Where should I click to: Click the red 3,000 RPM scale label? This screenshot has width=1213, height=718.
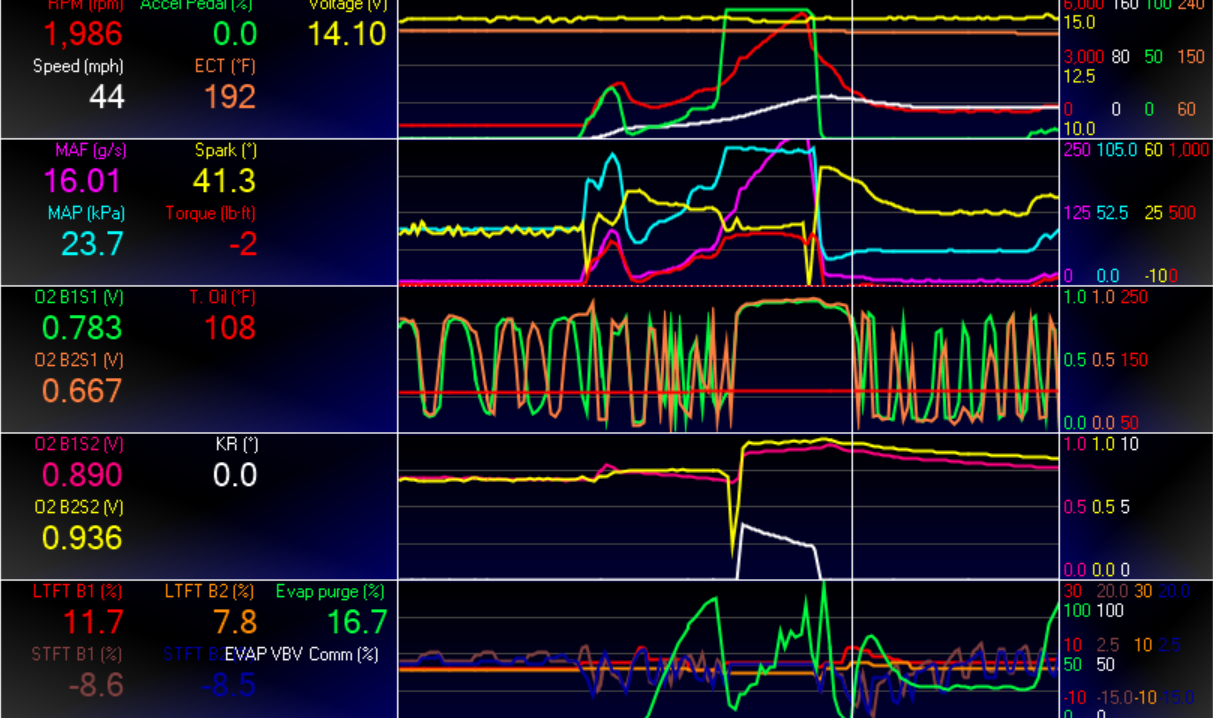click(x=1083, y=57)
